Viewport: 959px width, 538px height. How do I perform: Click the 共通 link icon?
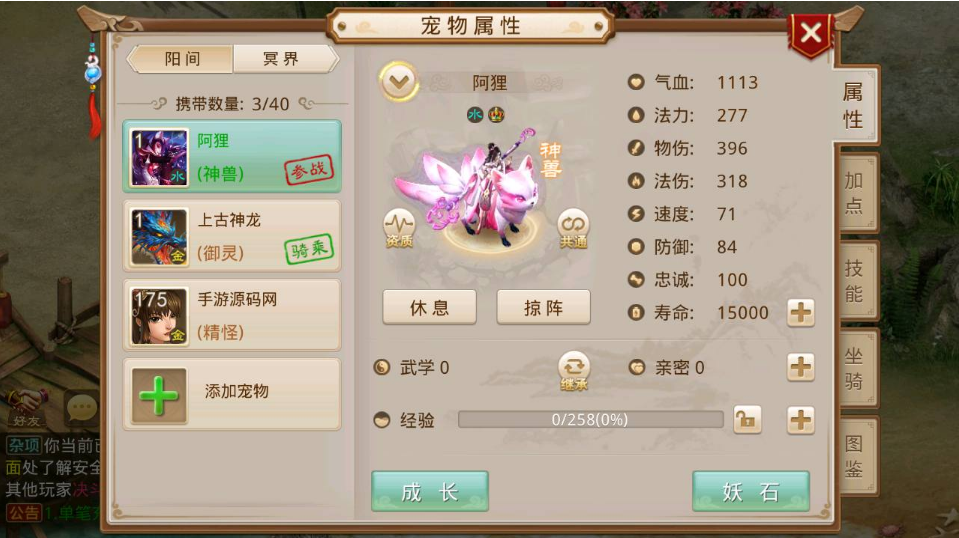pyautogui.click(x=573, y=229)
